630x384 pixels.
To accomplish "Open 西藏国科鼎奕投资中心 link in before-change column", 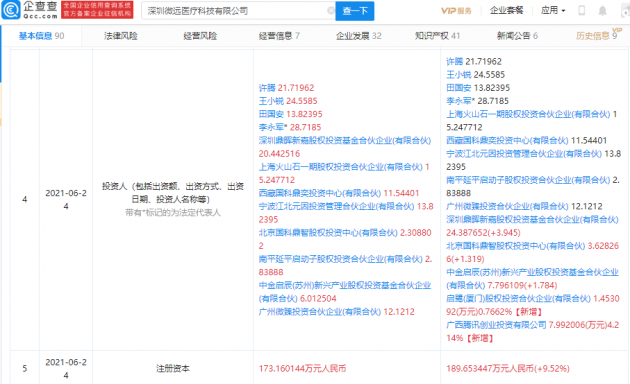I will (x=320, y=193).
